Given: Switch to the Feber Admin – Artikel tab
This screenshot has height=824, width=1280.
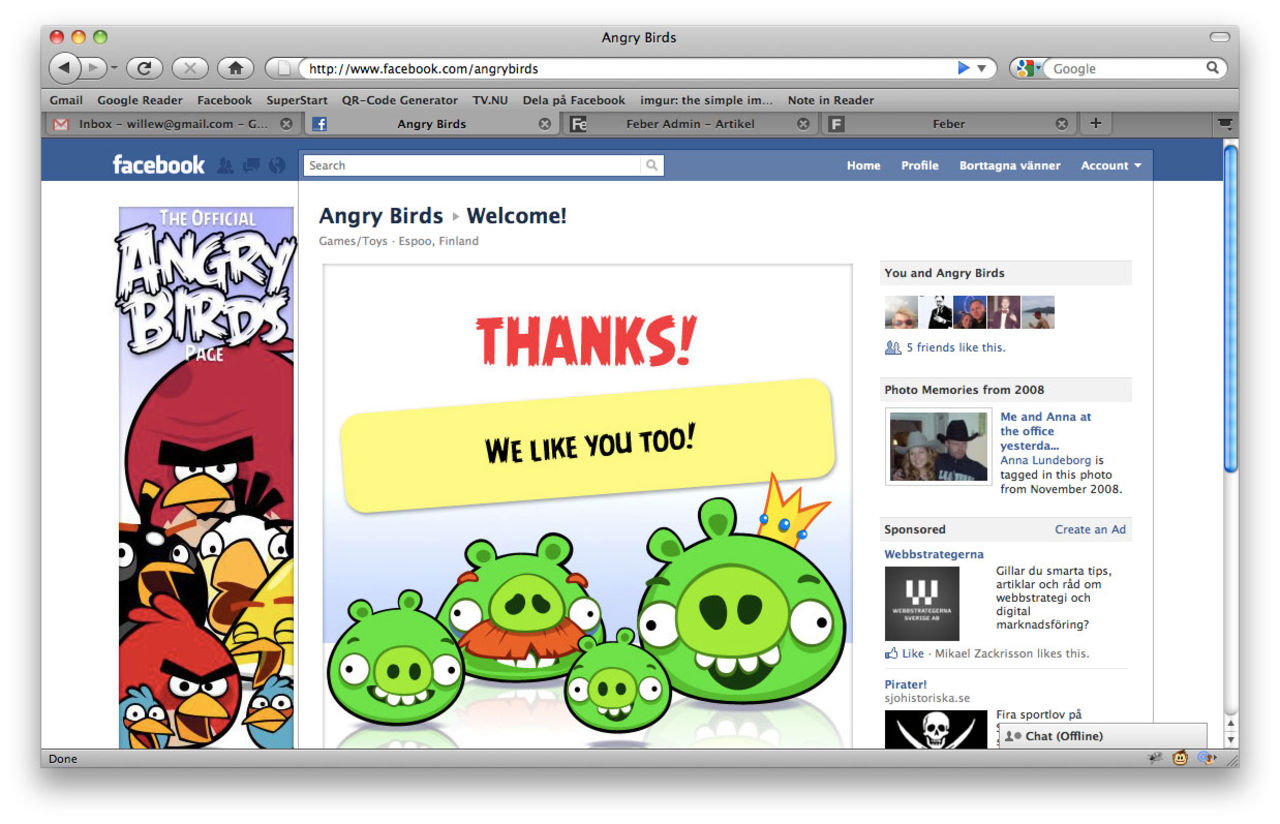Looking at the screenshot, I should (690, 123).
